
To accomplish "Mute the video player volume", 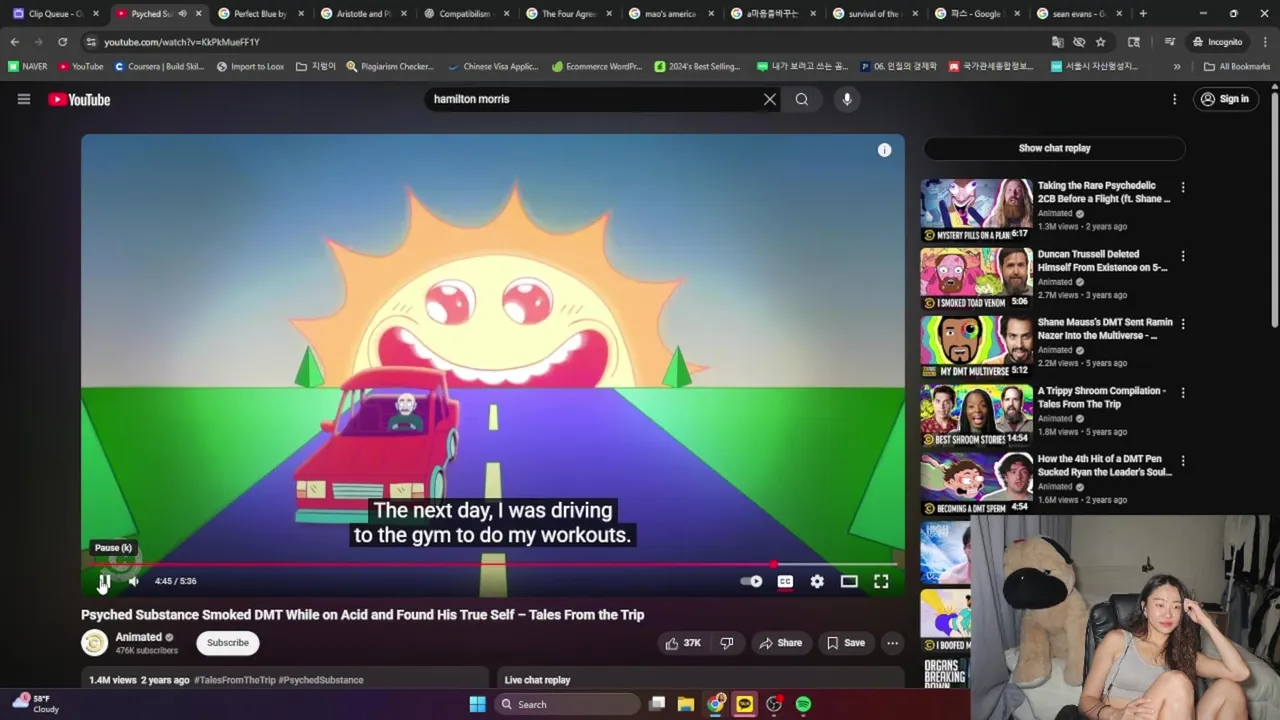I will (x=133, y=581).
